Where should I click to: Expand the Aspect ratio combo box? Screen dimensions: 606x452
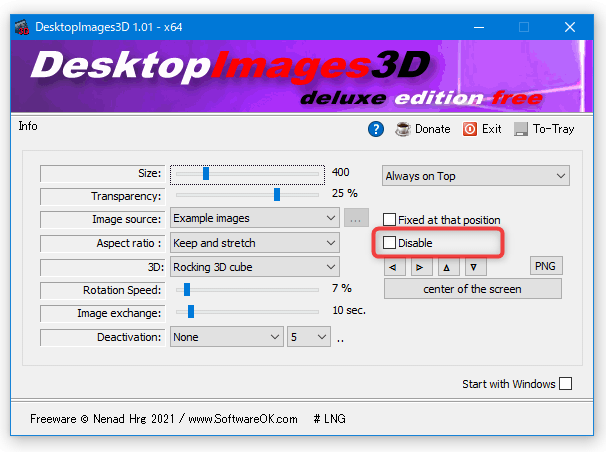coord(255,243)
